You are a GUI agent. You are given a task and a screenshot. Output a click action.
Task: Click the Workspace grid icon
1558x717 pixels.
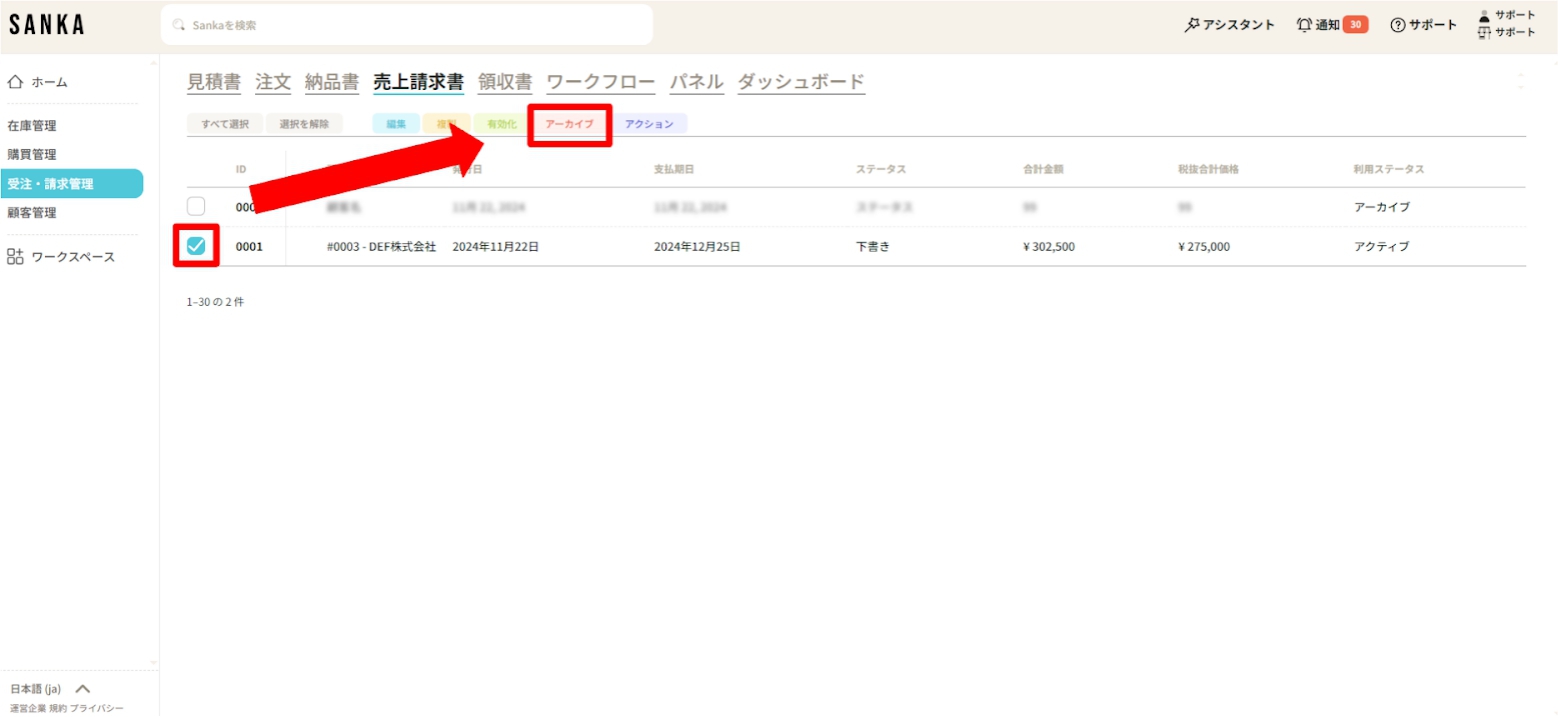(x=15, y=257)
